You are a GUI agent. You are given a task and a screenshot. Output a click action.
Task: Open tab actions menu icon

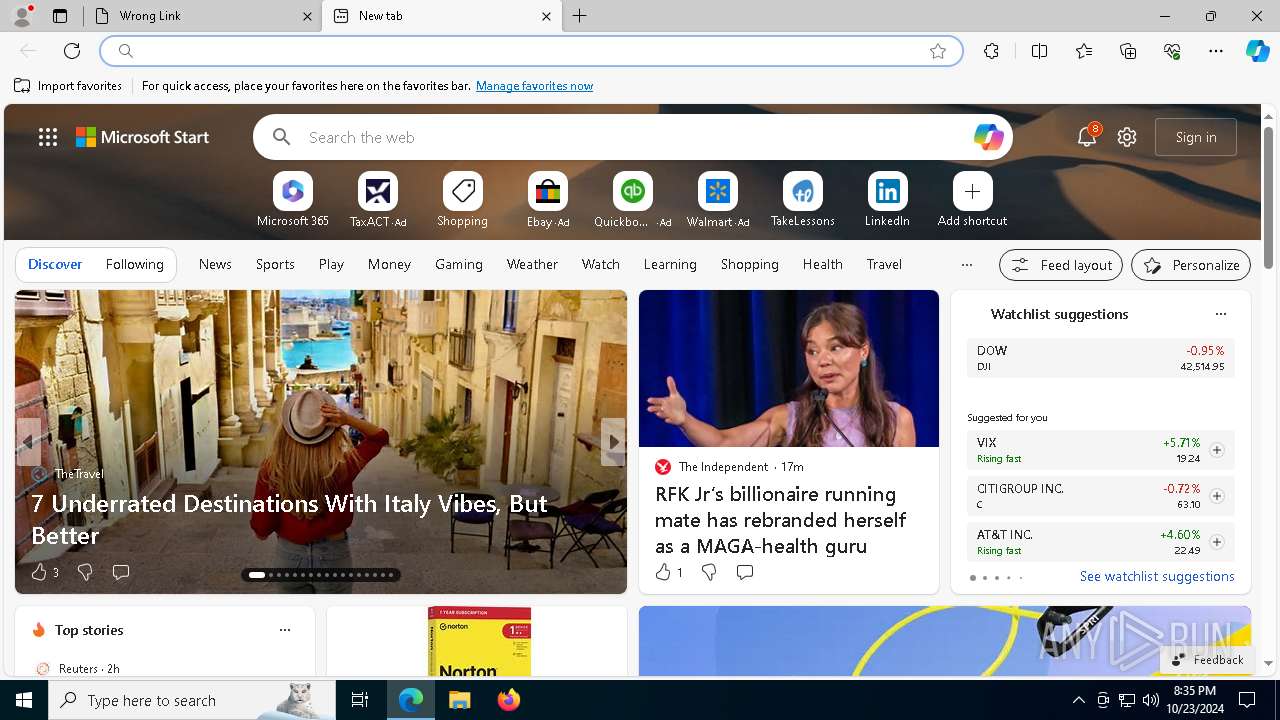[60, 16]
